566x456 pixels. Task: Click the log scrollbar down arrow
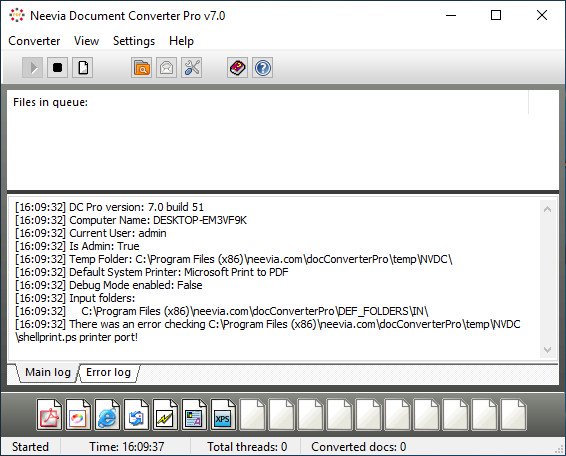548,350
